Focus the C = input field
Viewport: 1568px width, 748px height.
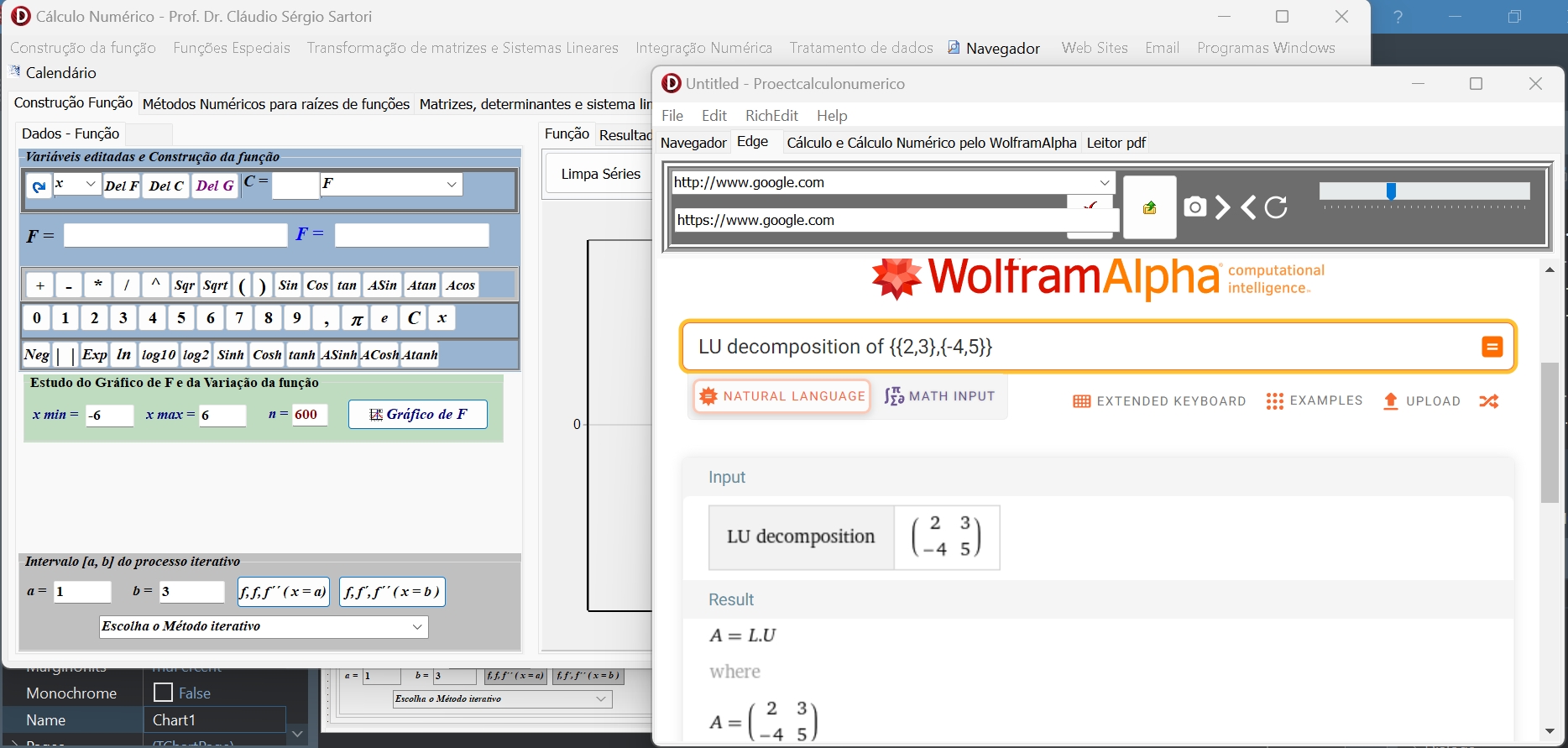(x=295, y=186)
